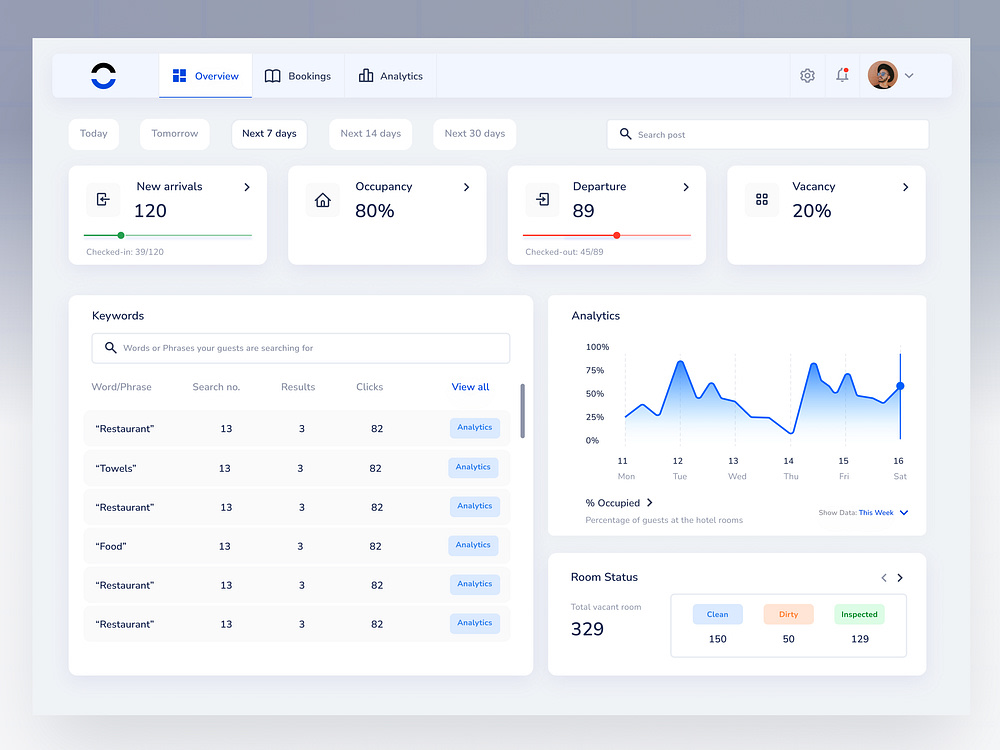Open Analytics for the "Food" row
The width and height of the screenshot is (1000, 750).
473,545
